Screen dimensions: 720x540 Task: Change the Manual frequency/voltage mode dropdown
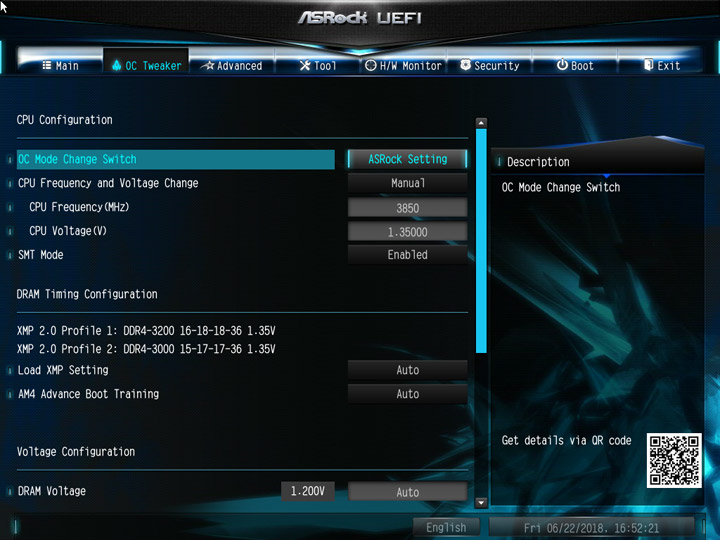click(x=408, y=183)
